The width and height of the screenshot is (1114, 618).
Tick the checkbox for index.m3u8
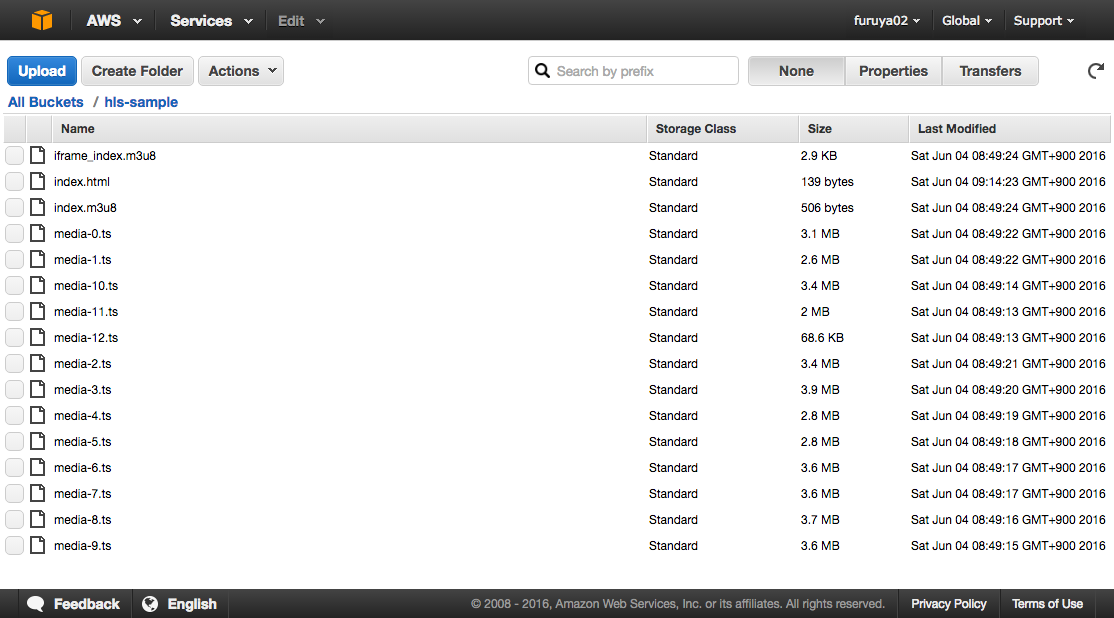tap(14, 208)
